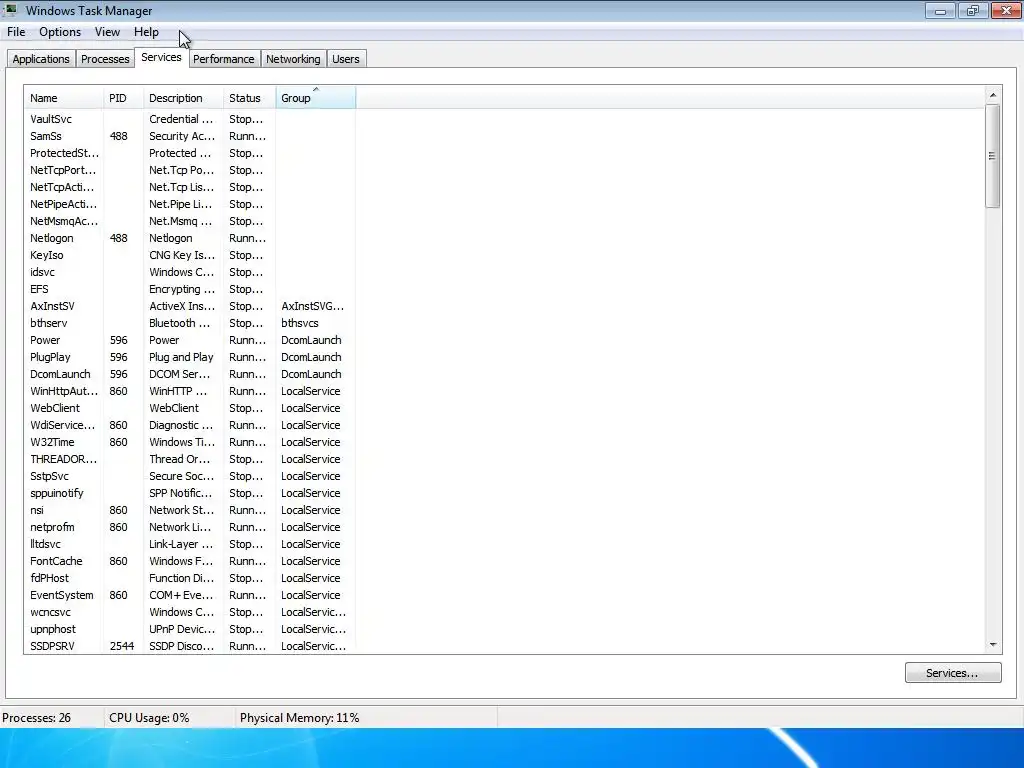Select the WdiService... service row
The image size is (1024, 768).
click(189, 424)
